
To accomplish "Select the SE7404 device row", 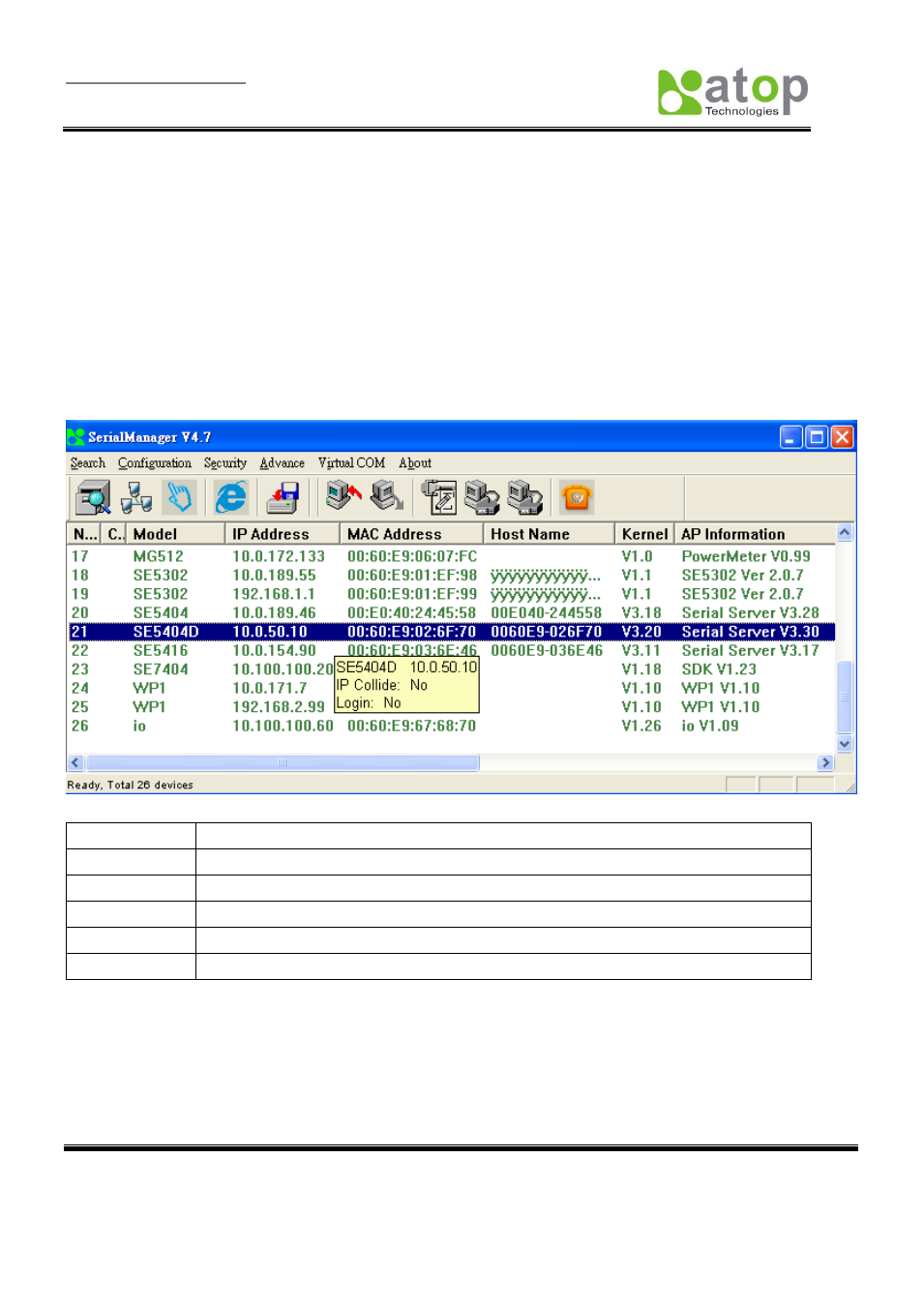I will point(451,669).
